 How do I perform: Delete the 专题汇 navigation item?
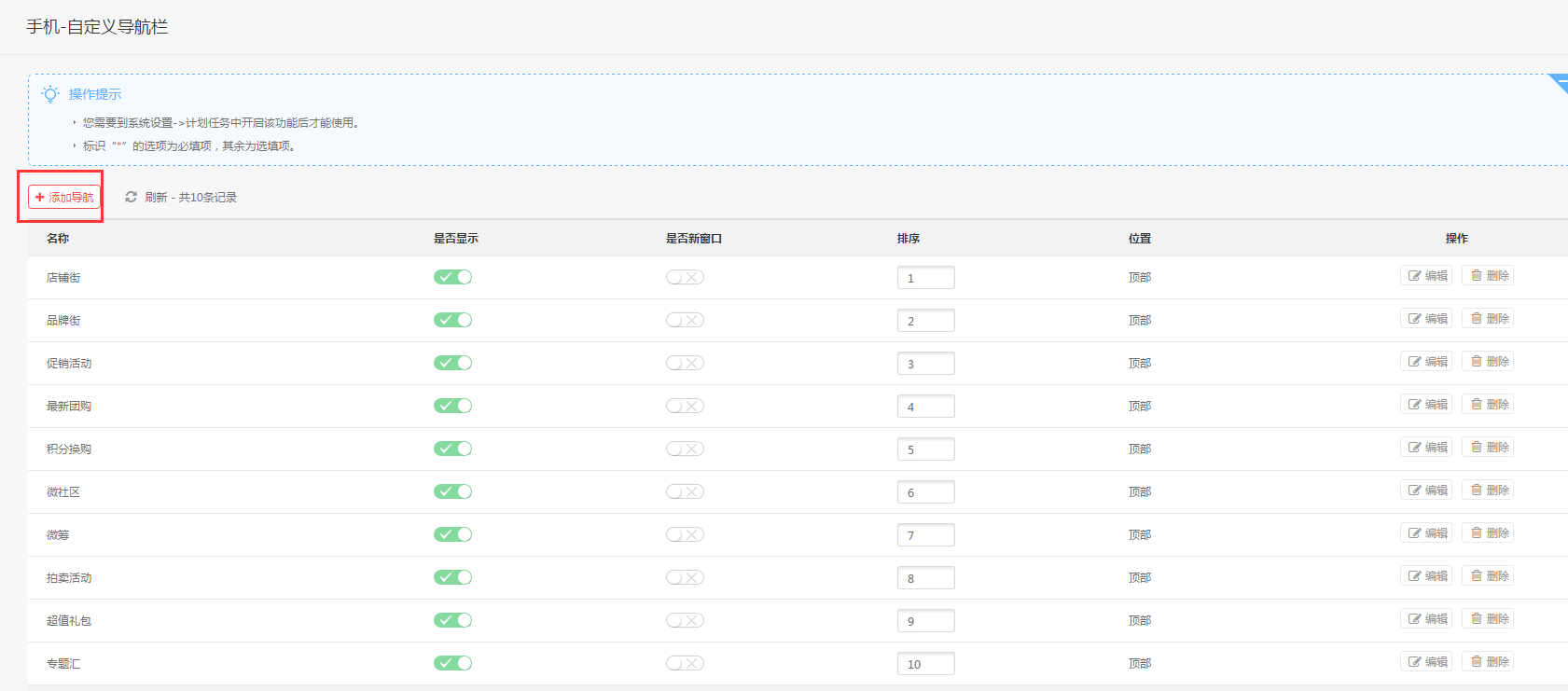pyautogui.click(x=1488, y=662)
